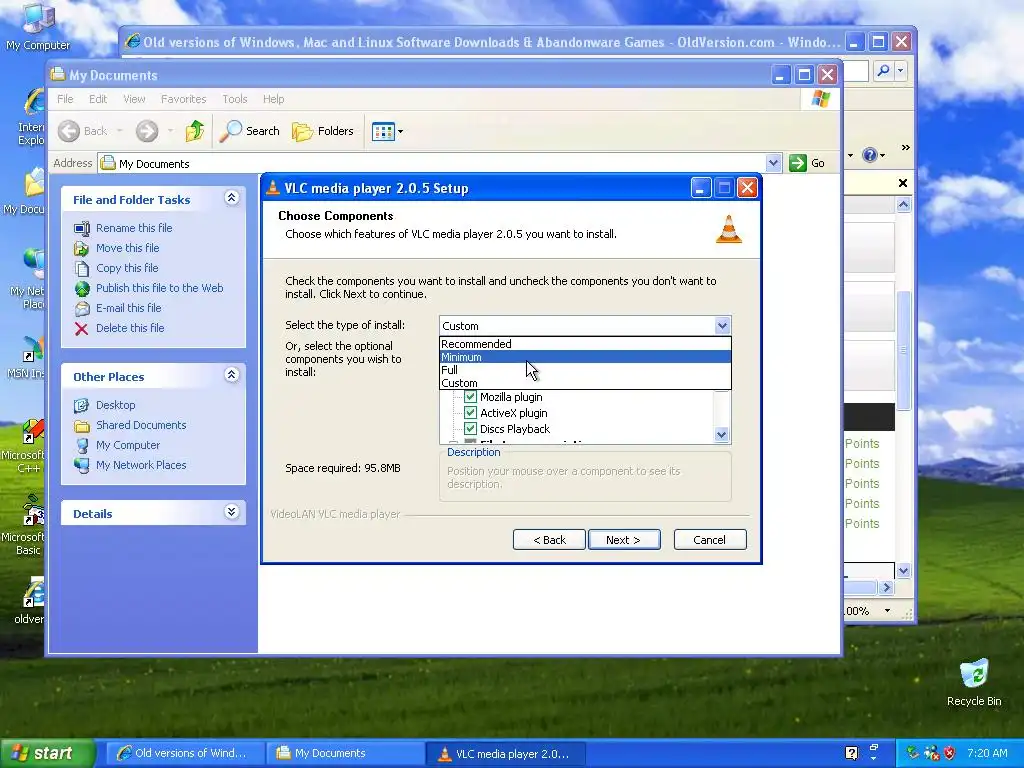Image resolution: width=1024 pixels, height=768 pixels.
Task: Click Back arrow in Explorer toolbar
Action: click(x=69, y=131)
